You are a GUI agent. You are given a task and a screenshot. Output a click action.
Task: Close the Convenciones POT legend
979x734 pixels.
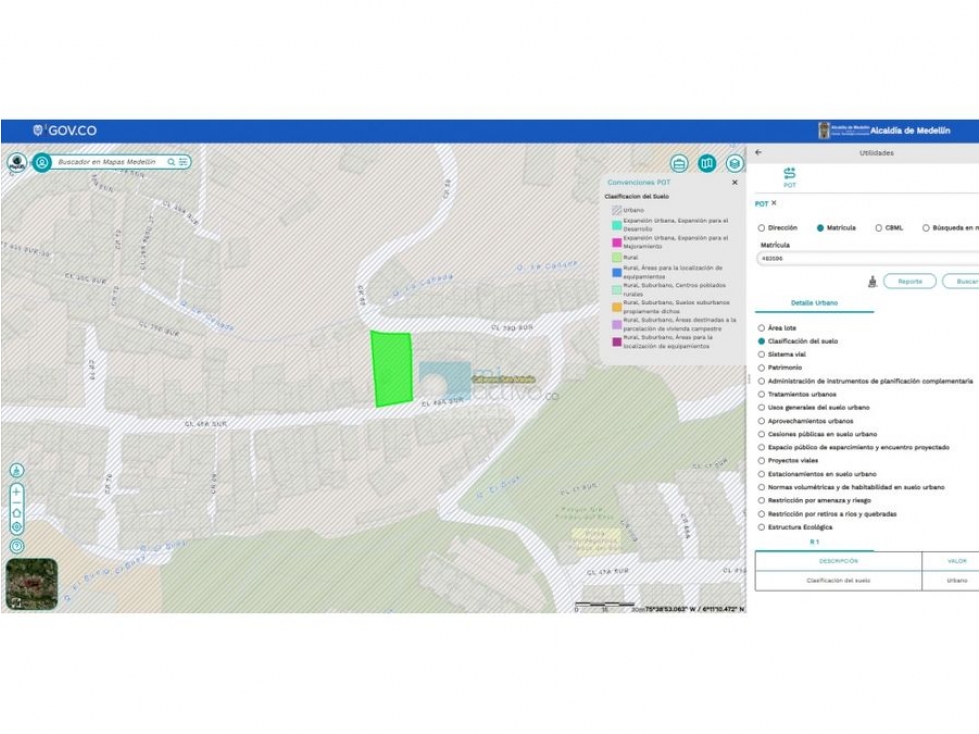point(735,182)
